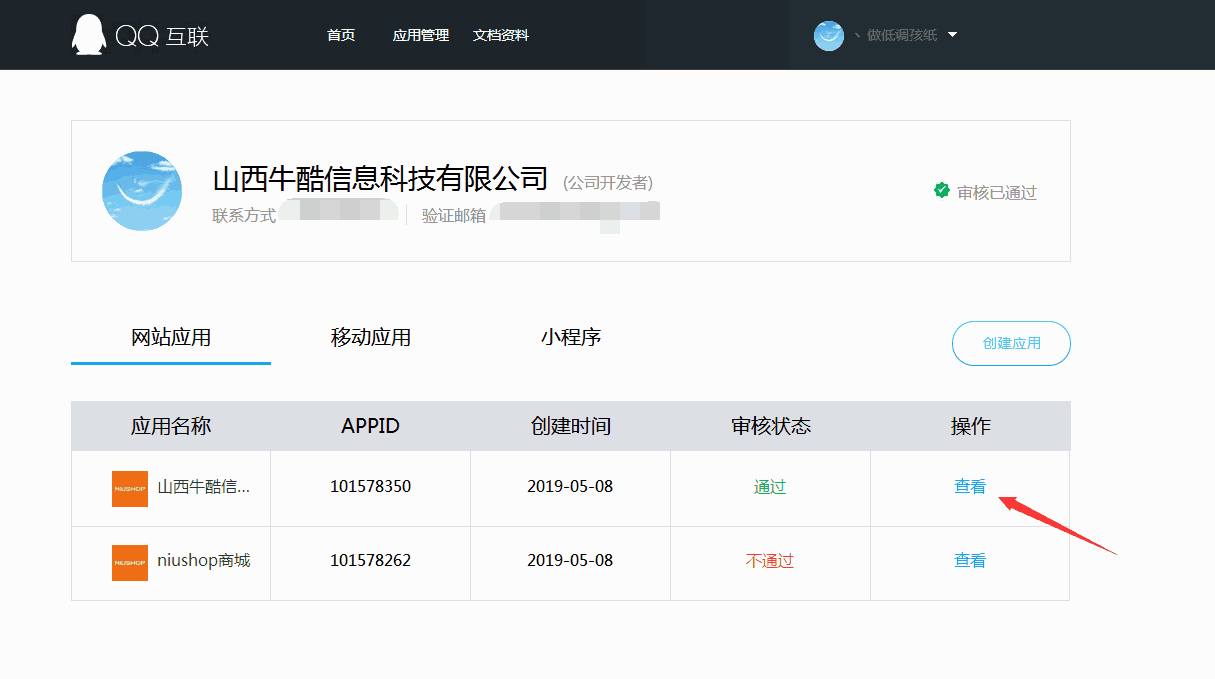Click 查看 for app 101578350
The image size is (1215, 679).
(x=970, y=487)
